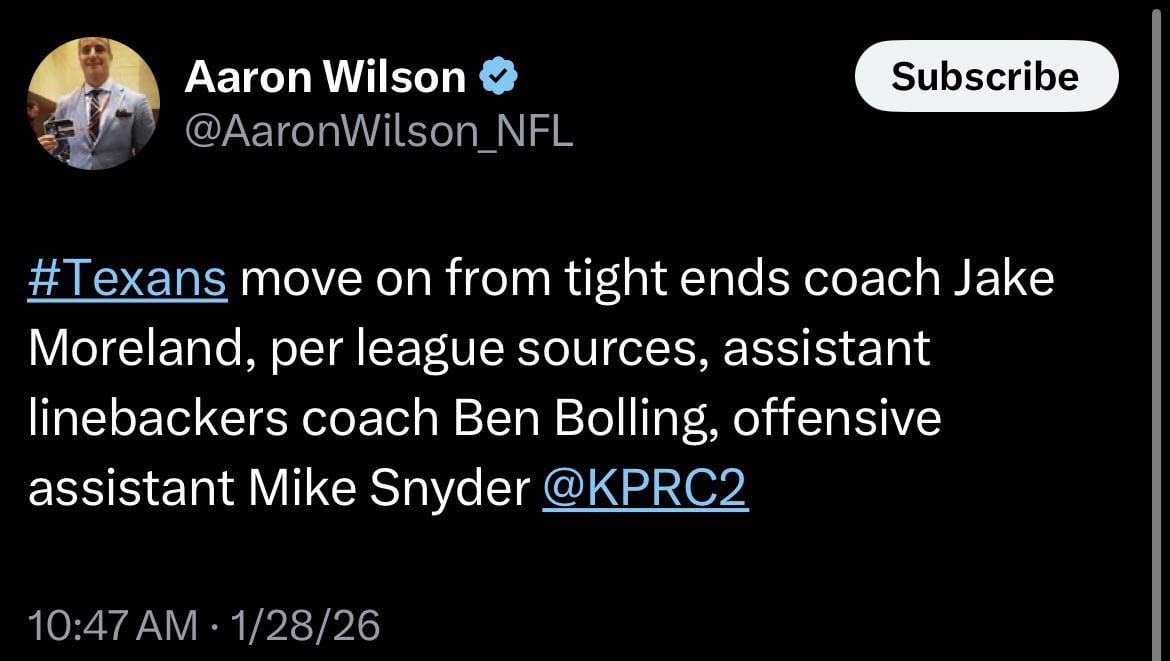Click the @AaronWilson_NFL handle
The image size is (1170, 661).
coord(378,128)
